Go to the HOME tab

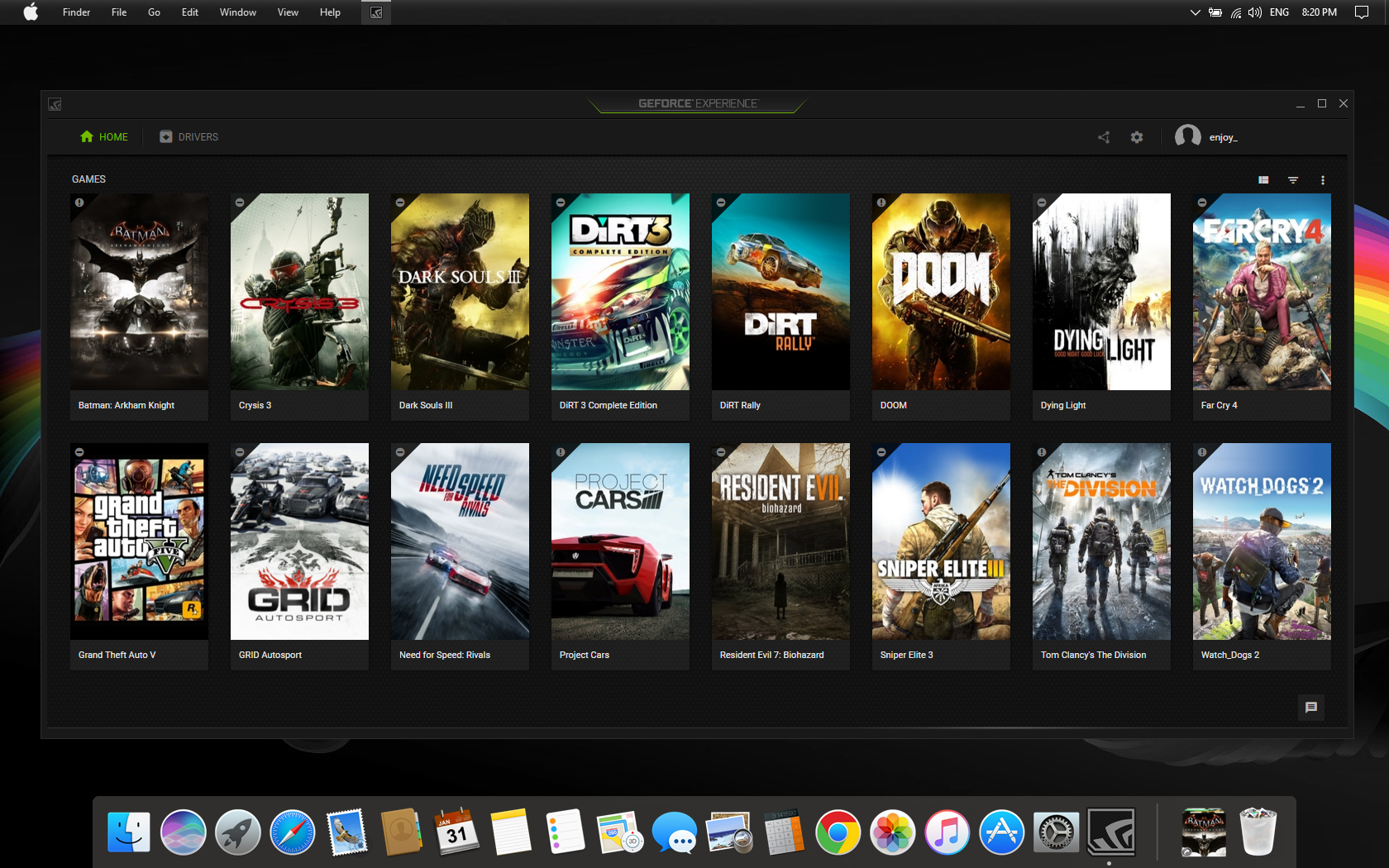point(104,137)
